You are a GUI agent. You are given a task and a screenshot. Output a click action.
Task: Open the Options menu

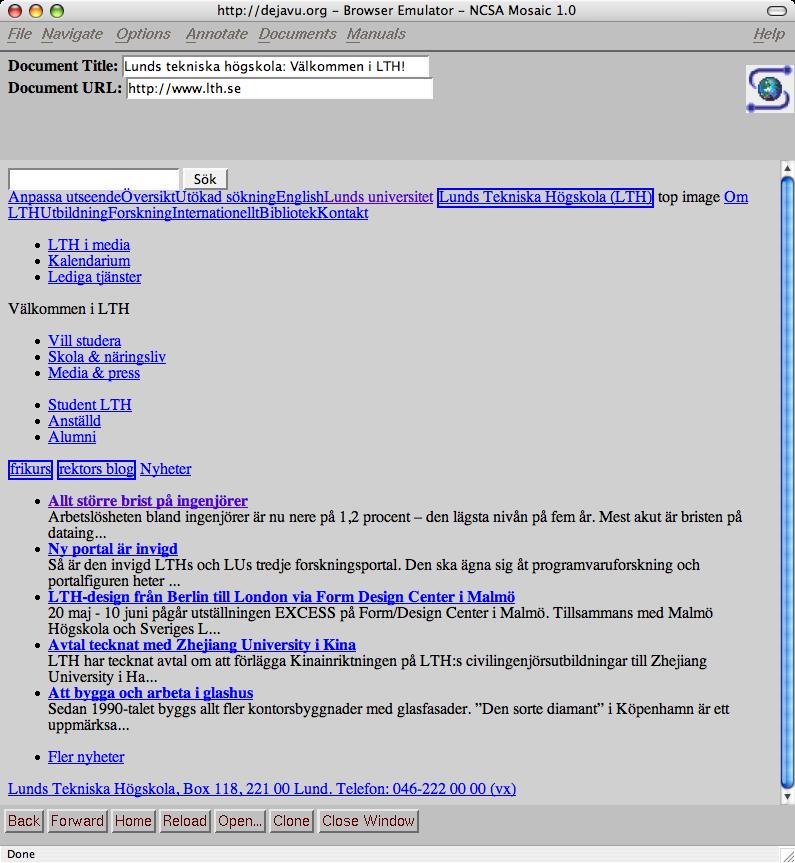tap(143, 34)
